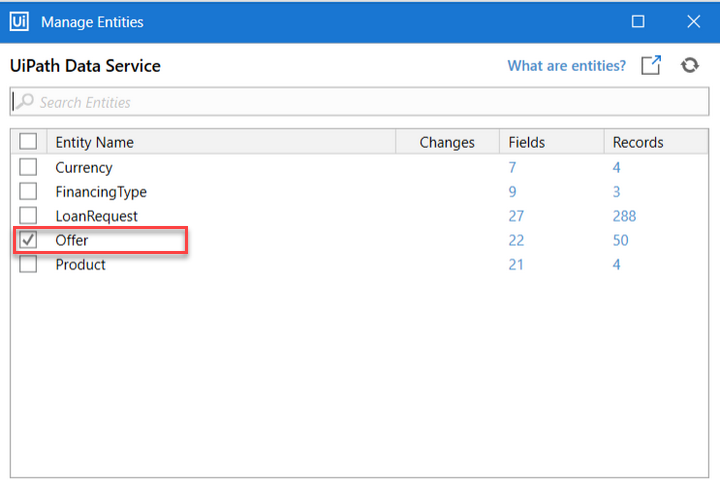Image resolution: width=721 pixels, height=480 pixels.
Task: Toggle the select-all entities checkbox
Action: tap(28, 142)
